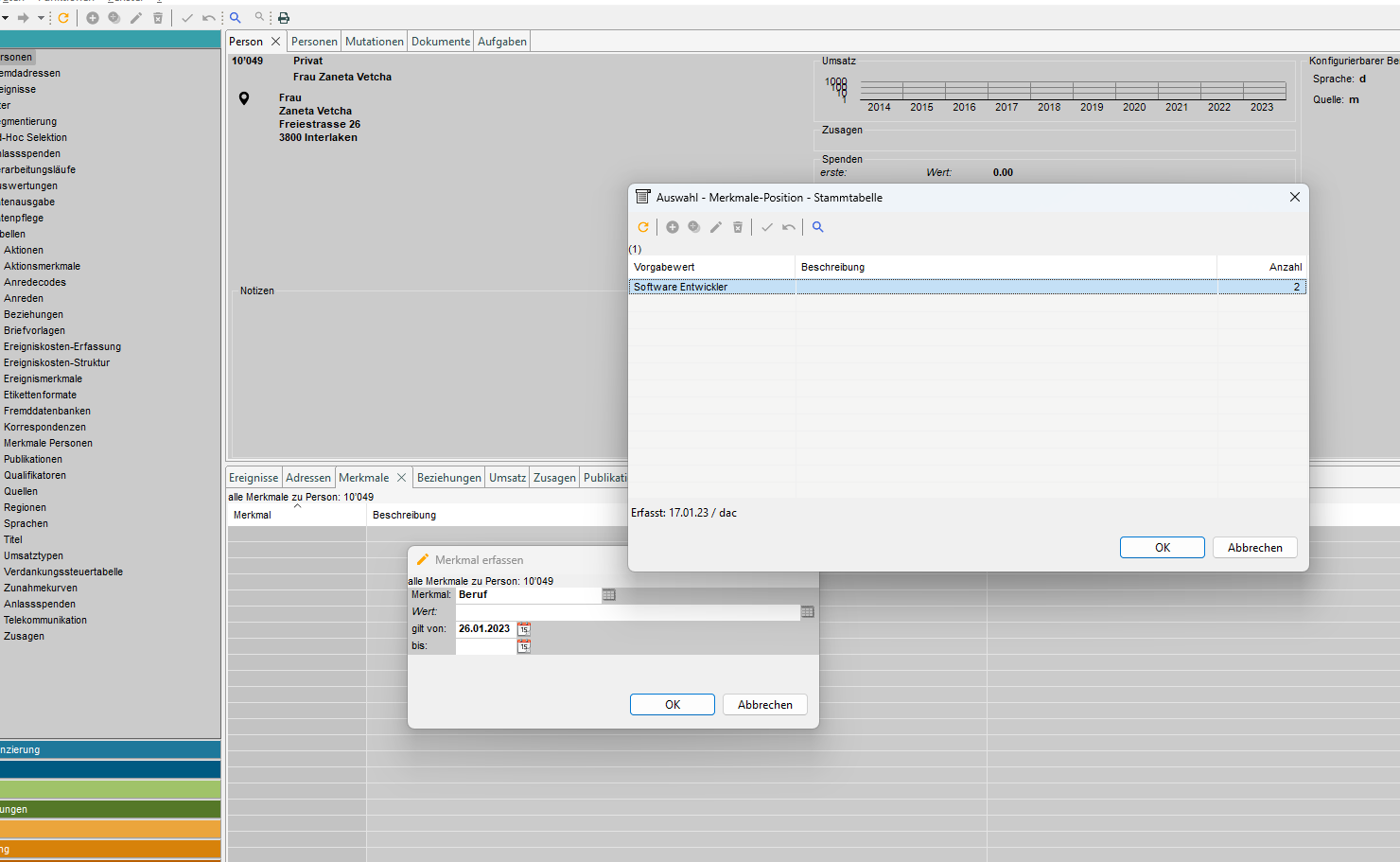Open lookup table for Wert field
Image resolution: width=1400 pixels, height=862 pixels.
[x=807, y=612]
